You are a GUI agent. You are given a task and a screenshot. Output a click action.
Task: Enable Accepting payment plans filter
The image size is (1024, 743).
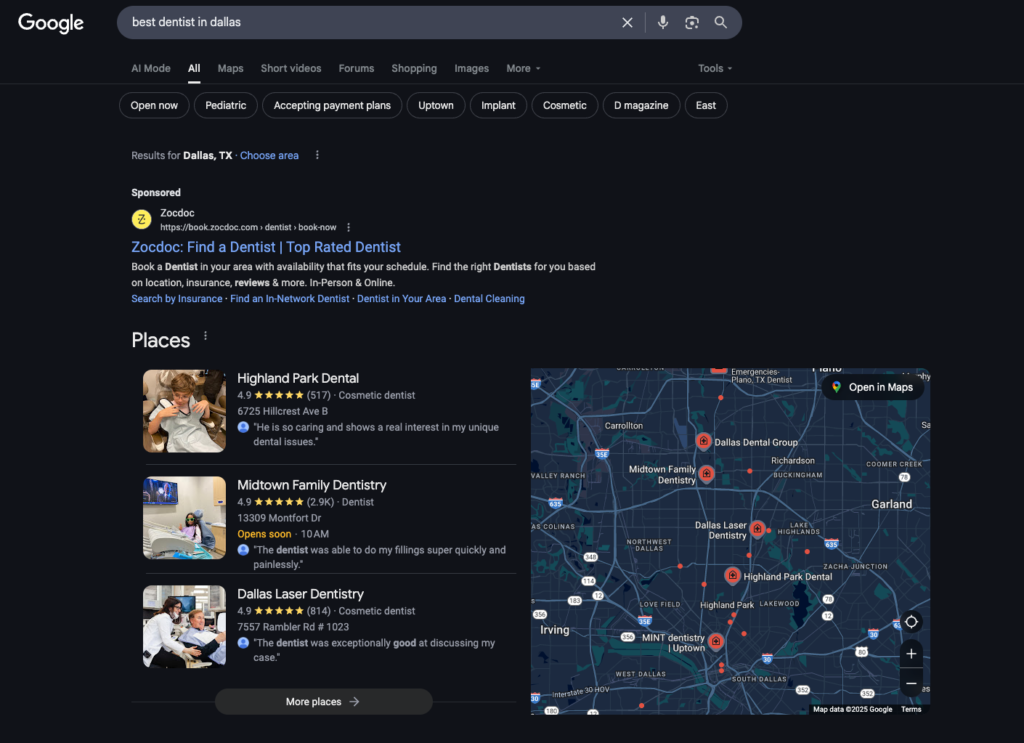(x=332, y=105)
